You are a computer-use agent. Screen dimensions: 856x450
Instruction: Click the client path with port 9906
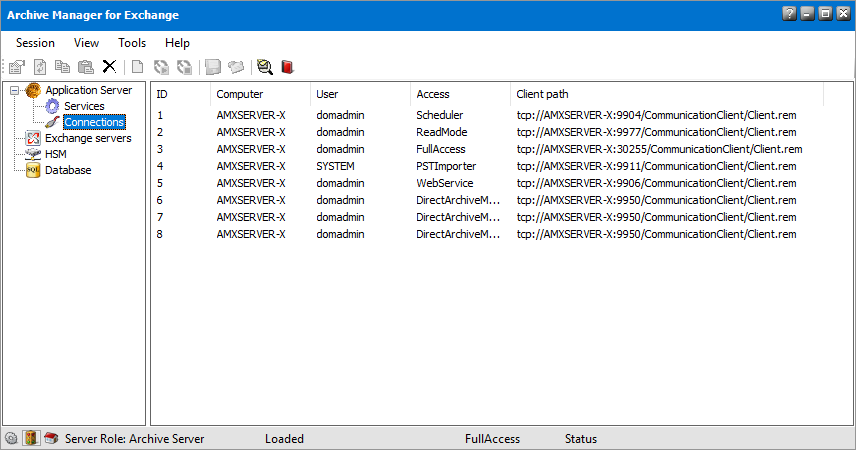[x=656, y=183]
